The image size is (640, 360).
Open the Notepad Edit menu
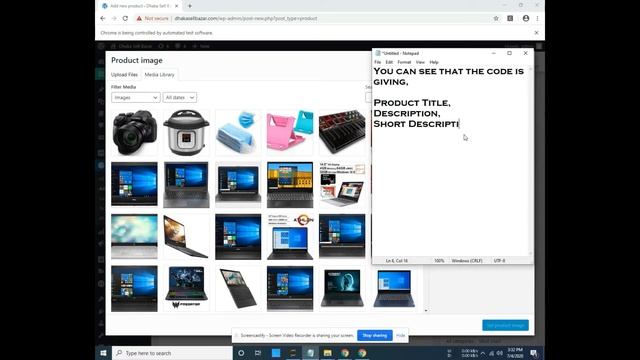point(389,62)
